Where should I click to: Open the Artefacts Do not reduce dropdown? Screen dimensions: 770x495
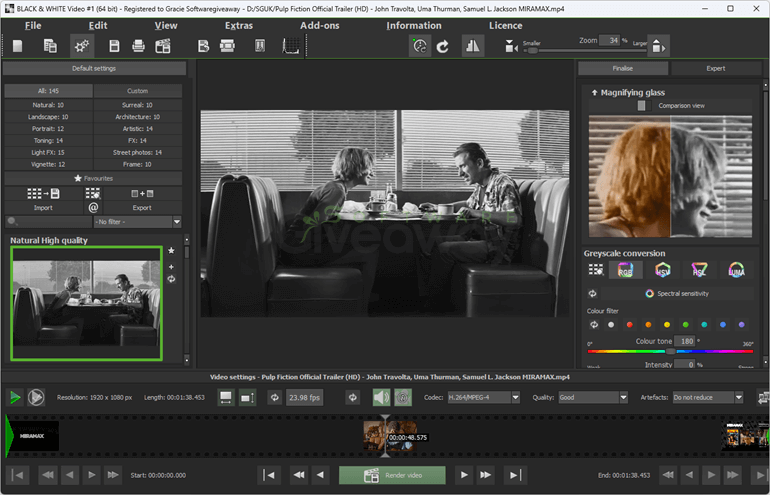[x=708, y=397]
